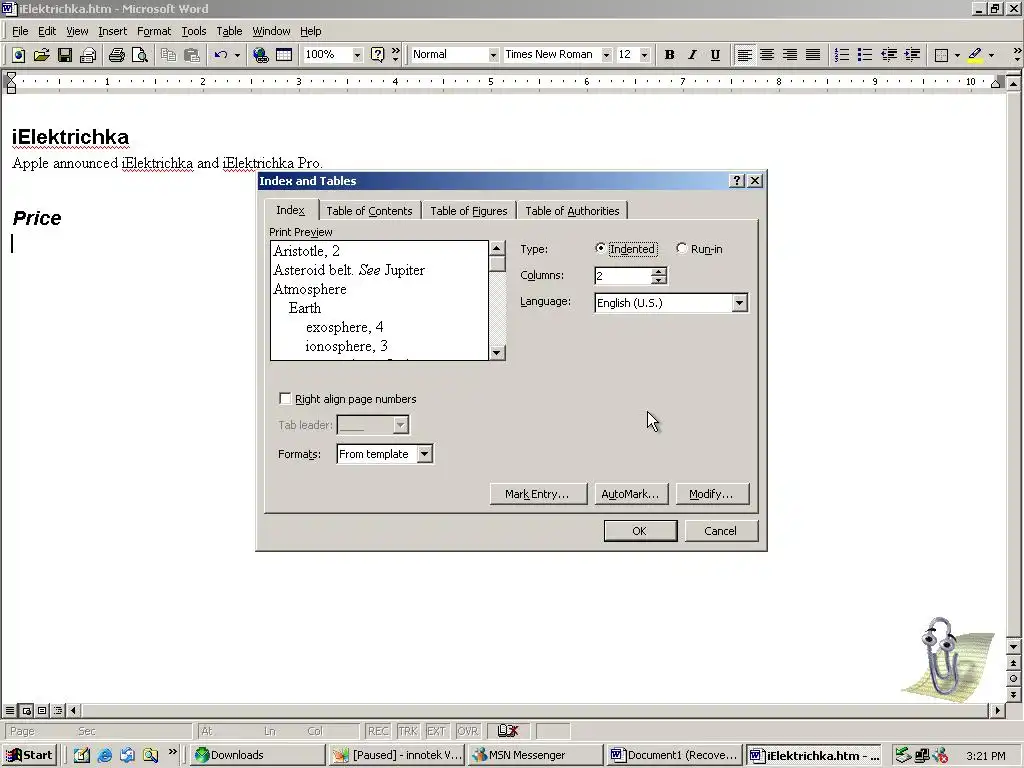Open the Style dropdown showing Normal
This screenshot has height=768, width=1024.
tap(493, 55)
